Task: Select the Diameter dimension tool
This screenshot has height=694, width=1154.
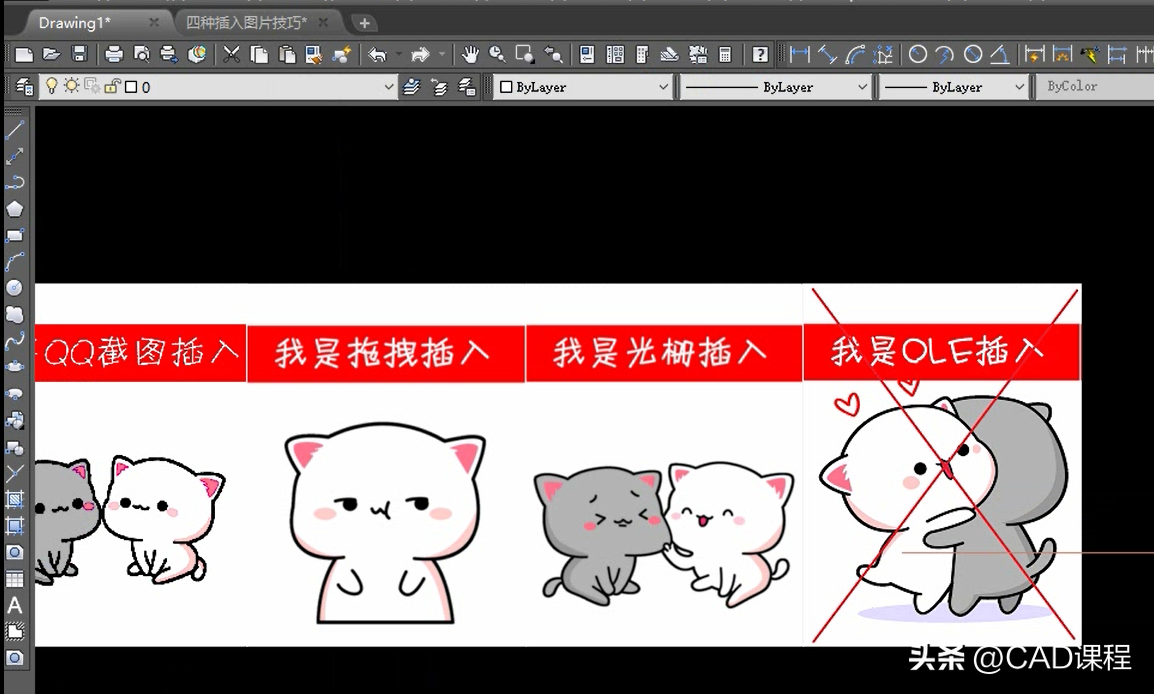Action: (x=973, y=54)
